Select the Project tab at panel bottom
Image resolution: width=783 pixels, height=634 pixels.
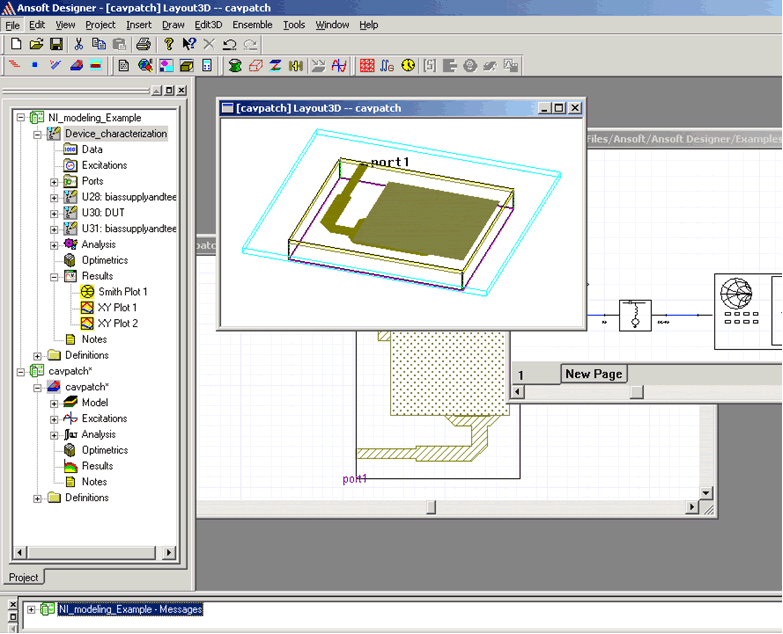(x=23, y=577)
